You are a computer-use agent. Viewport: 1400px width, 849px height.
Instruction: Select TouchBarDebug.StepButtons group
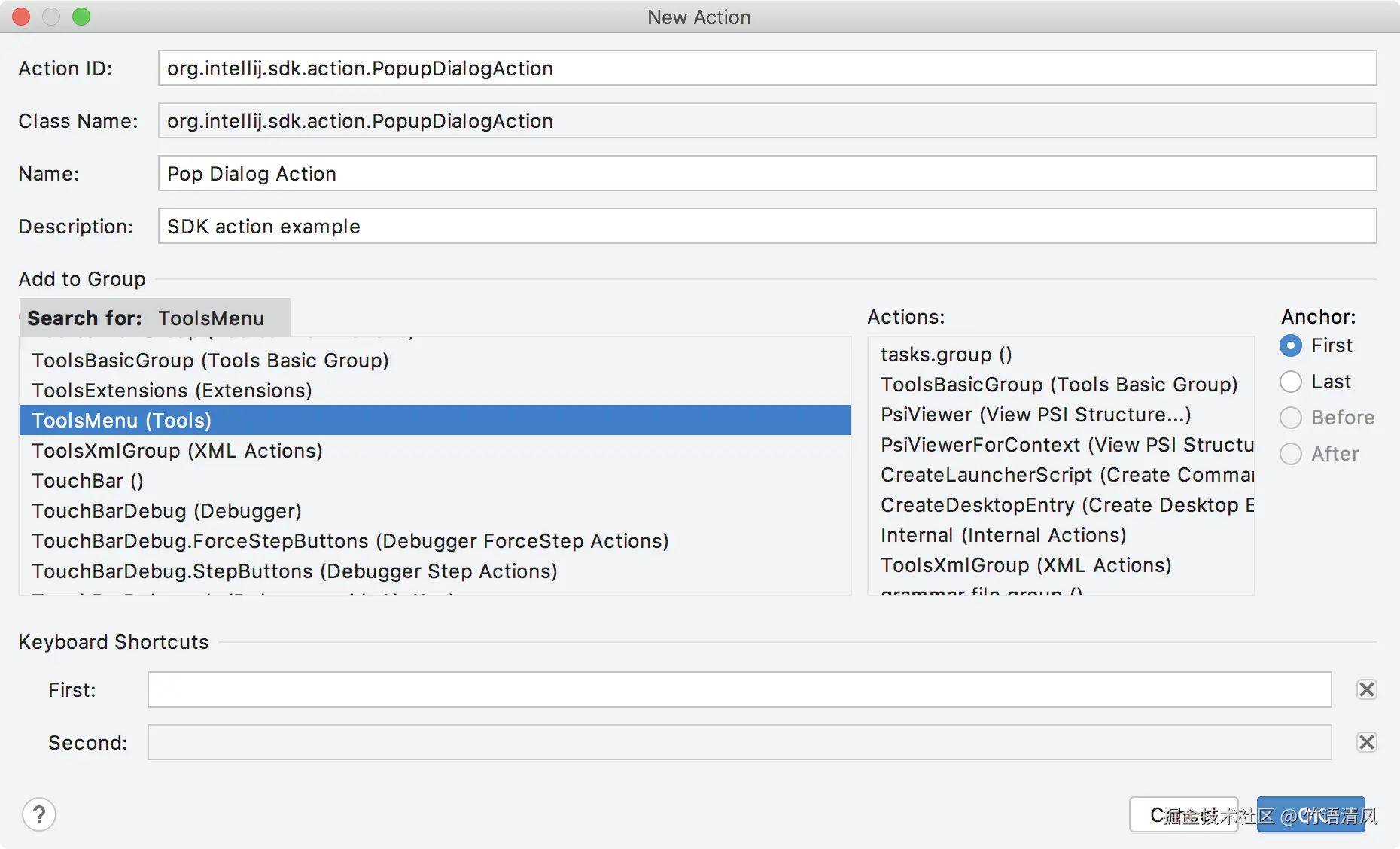(435, 571)
